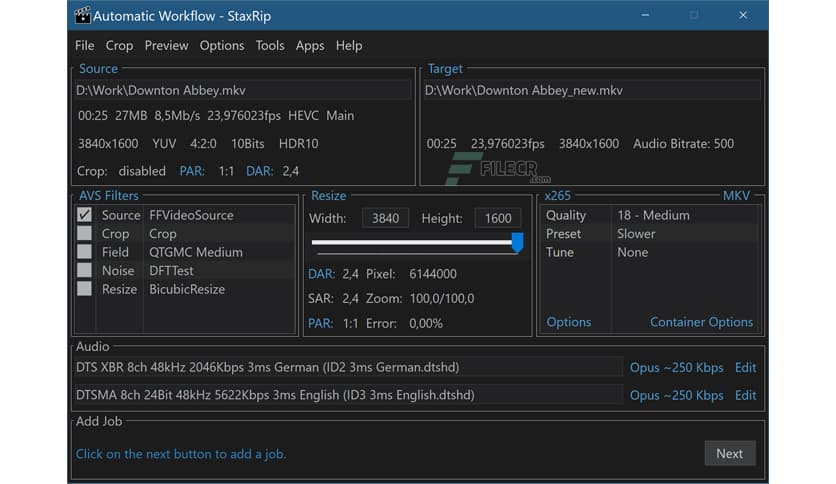
Task: Uncheck the Source FFVideoSource filter
Action: tap(85, 215)
